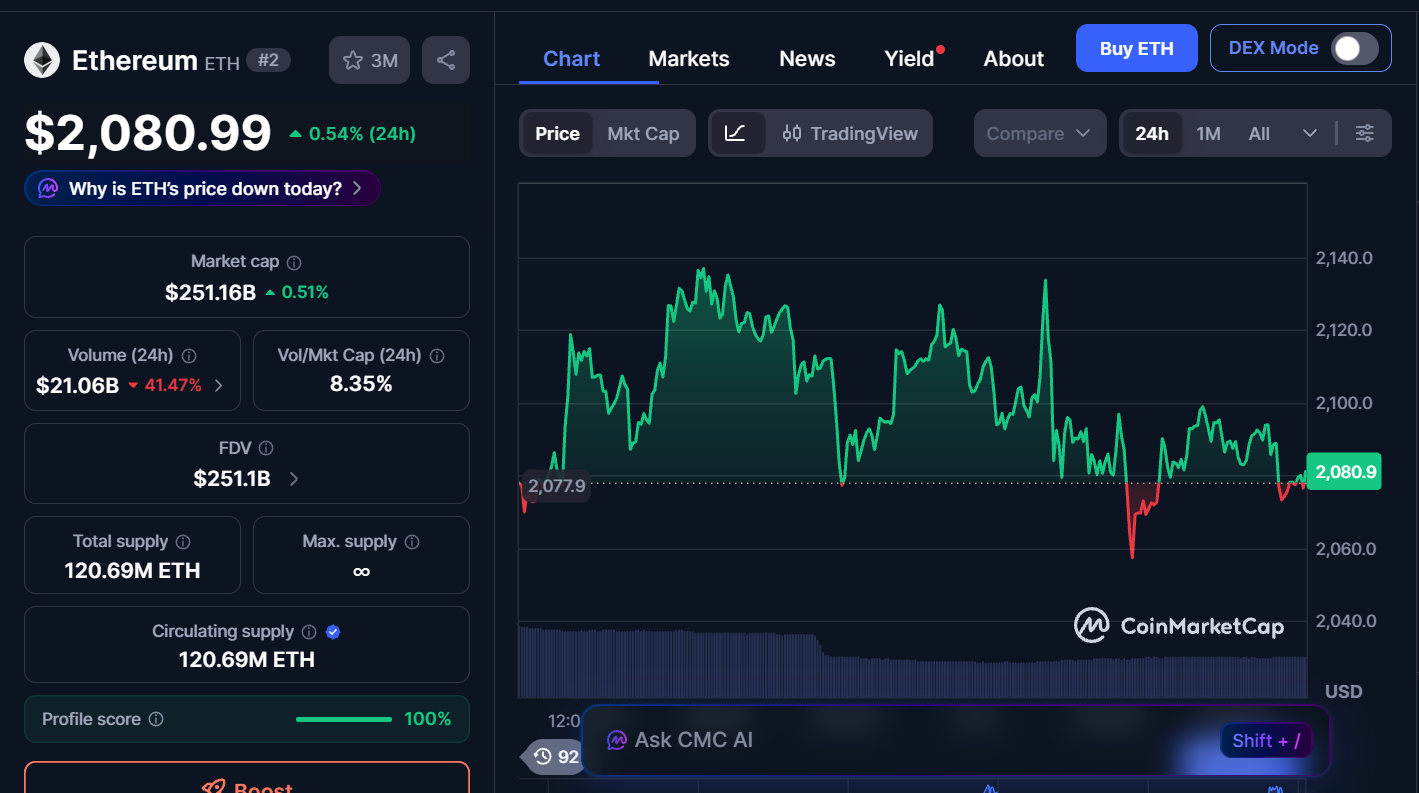
Task: Switch to the Markets tab
Action: tap(688, 58)
